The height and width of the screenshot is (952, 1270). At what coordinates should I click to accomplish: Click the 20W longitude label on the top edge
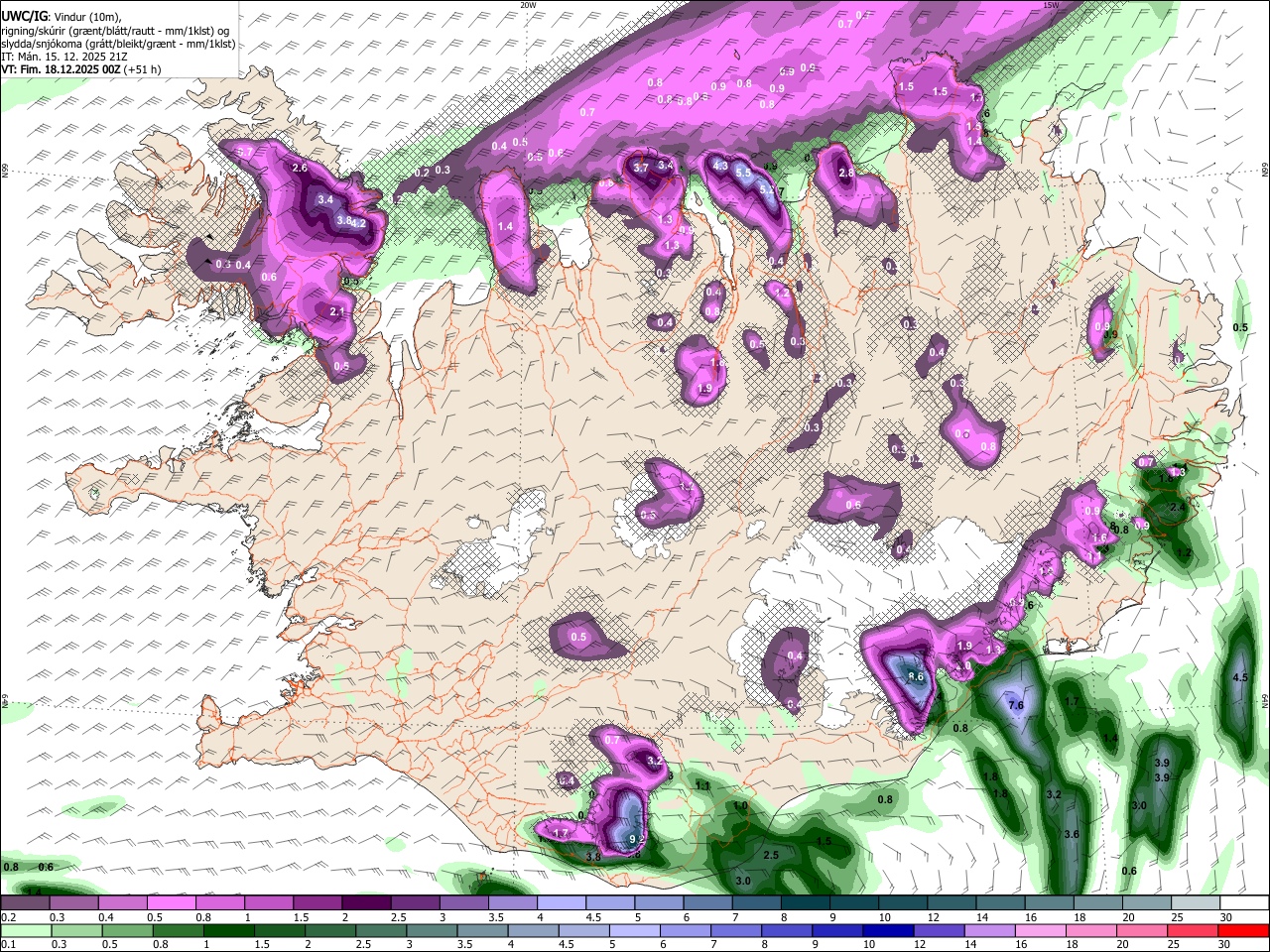coord(528,5)
